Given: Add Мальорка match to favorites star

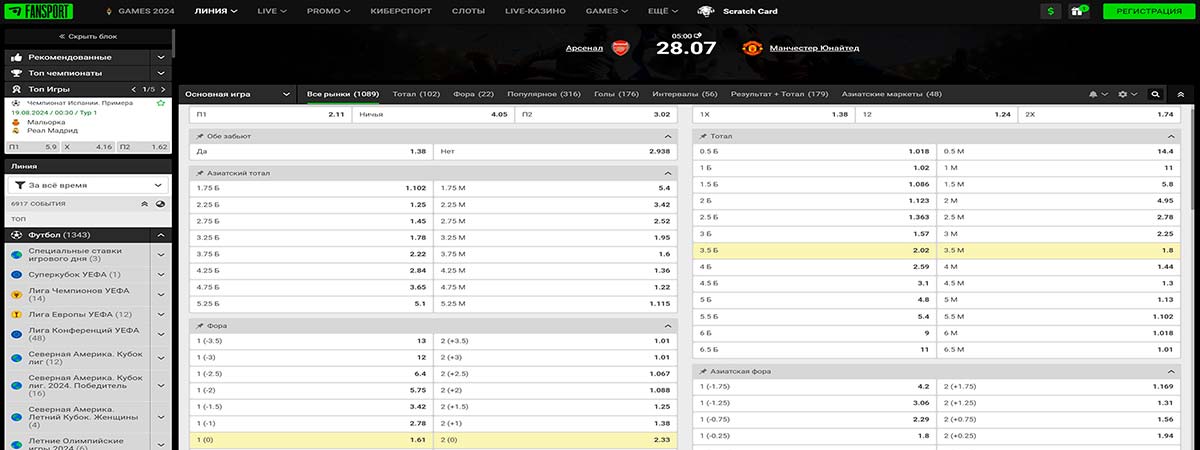Looking at the screenshot, I should tap(161, 103).
